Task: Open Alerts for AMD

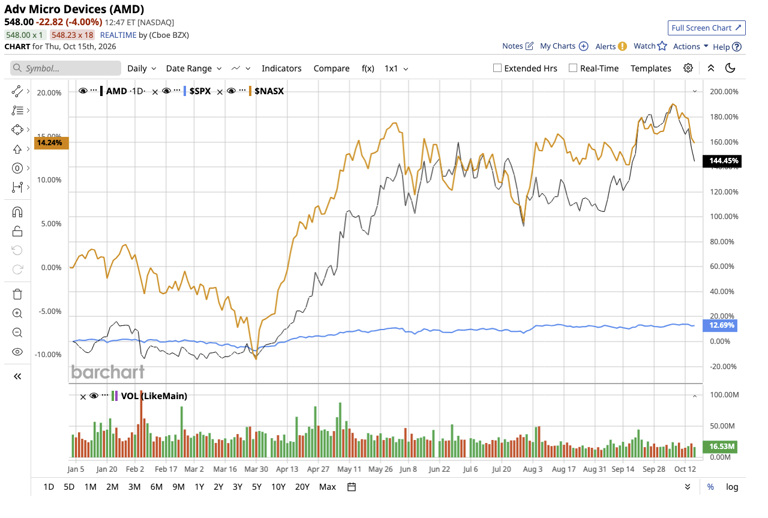Action: (611, 47)
